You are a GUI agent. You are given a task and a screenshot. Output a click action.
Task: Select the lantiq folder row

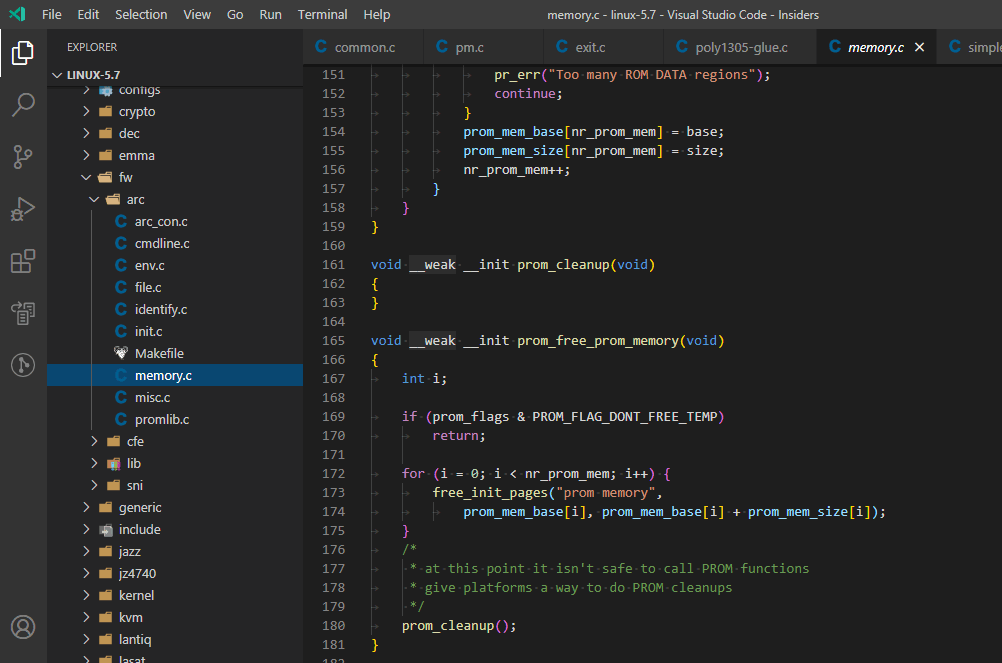coord(175,639)
